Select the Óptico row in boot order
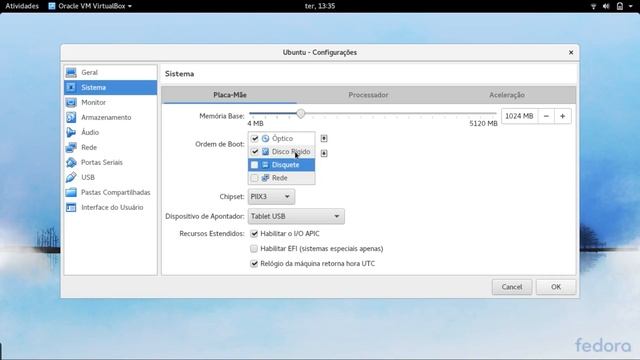 click(281, 138)
